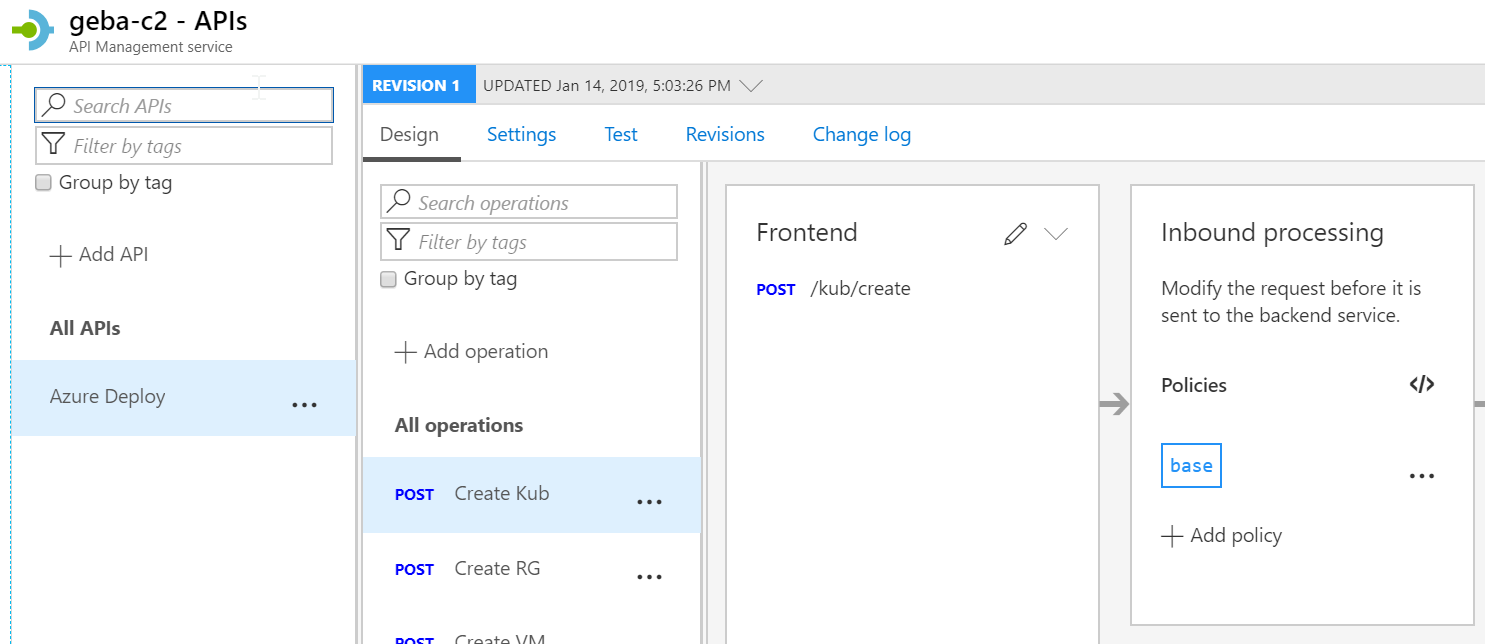This screenshot has height=644, width=1485.
Task: Enable Group by tag for operations
Action: [389, 280]
